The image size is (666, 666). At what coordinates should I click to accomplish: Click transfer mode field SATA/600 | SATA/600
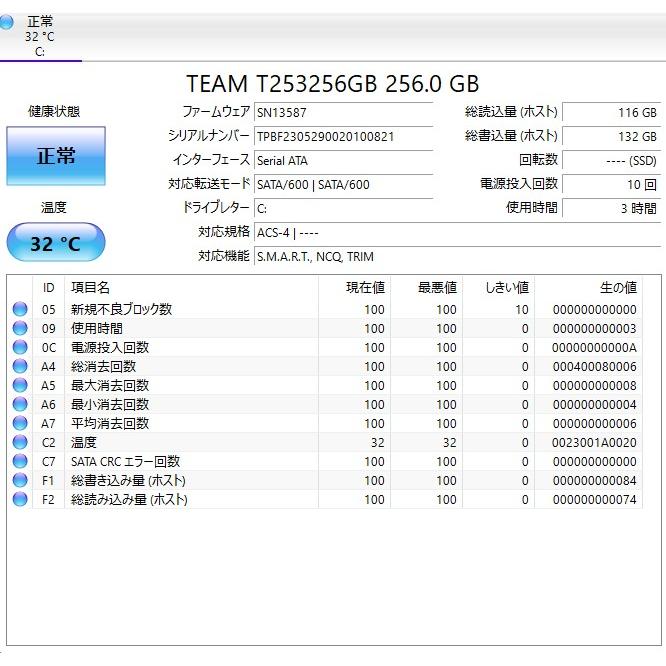343,184
